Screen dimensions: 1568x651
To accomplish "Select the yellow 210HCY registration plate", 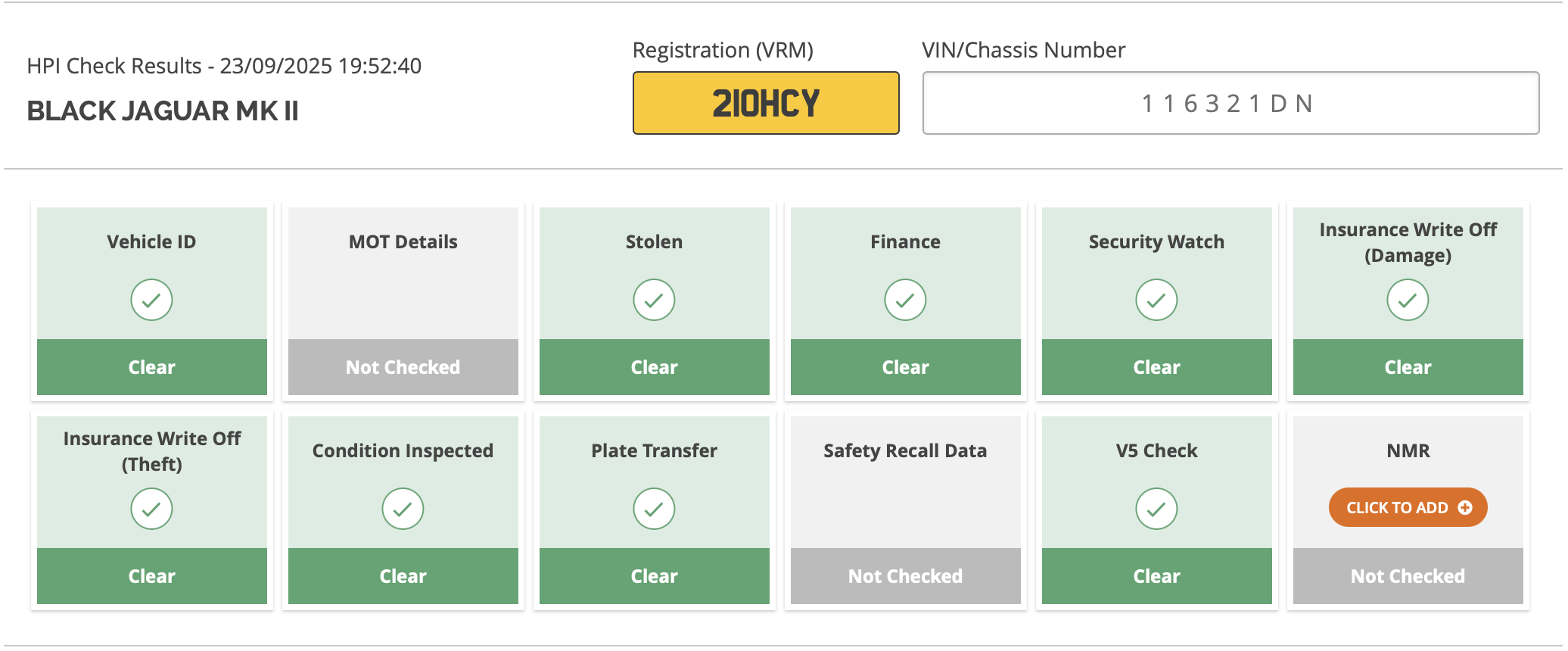I will tap(766, 103).
